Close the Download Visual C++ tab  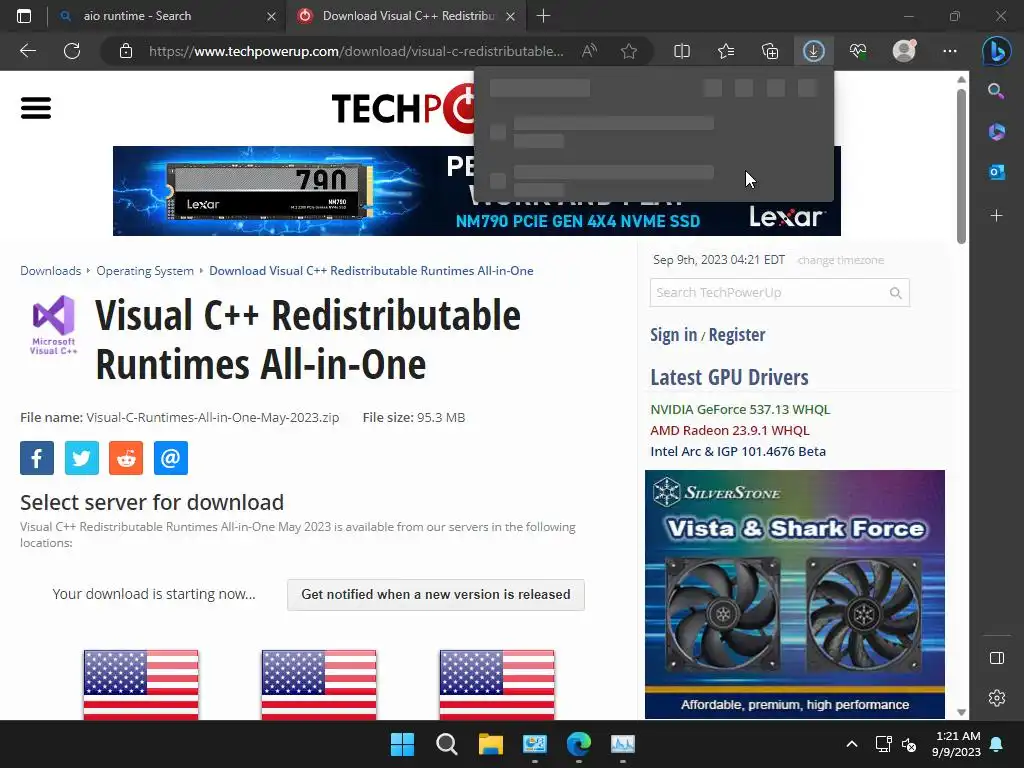tap(511, 16)
